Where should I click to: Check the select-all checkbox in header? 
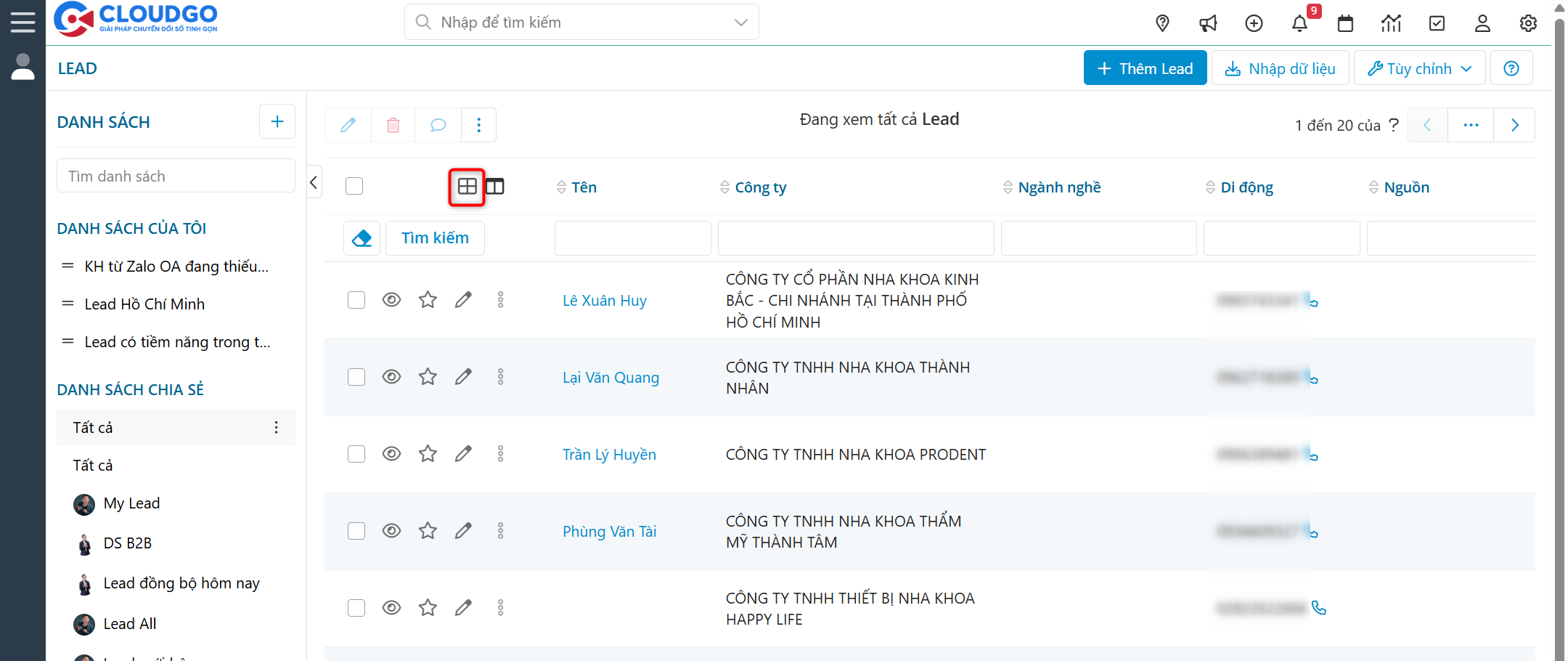(354, 186)
